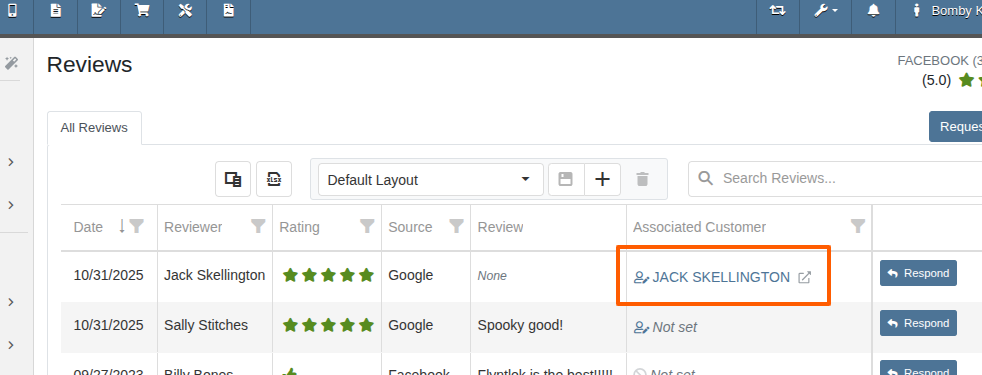Edit associated customer for Jack Skellington review
The image size is (982, 375).
pyautogui.click(x=641, y=277)
